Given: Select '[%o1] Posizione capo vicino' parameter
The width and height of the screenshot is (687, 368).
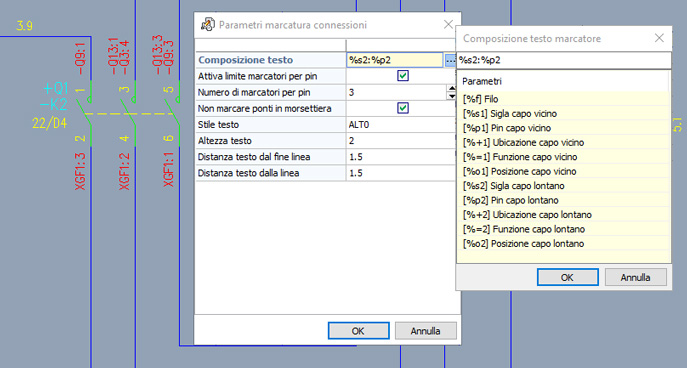Looking at the screenshot, I should click(x=564, y=171).
